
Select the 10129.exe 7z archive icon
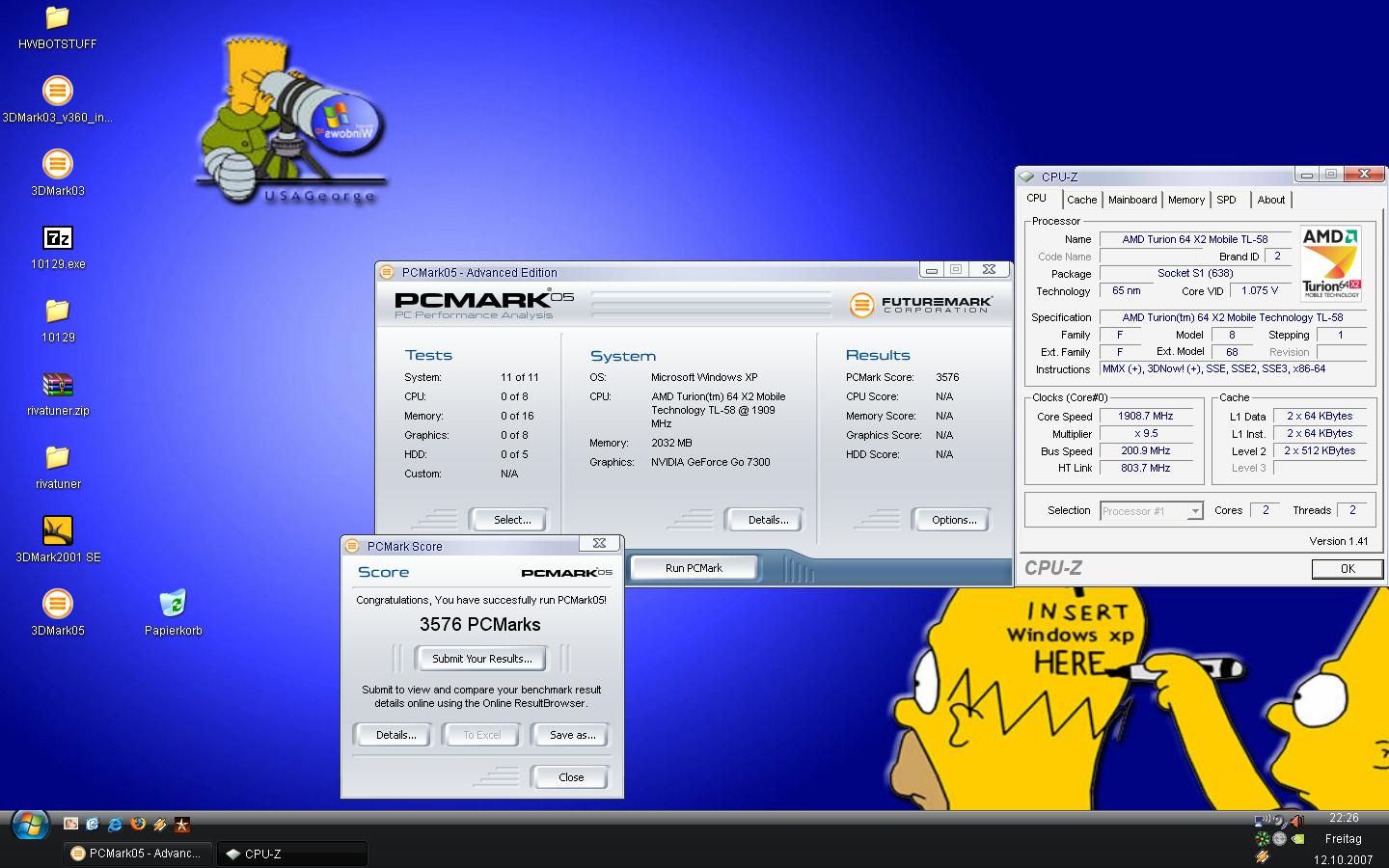click(58, 247)
